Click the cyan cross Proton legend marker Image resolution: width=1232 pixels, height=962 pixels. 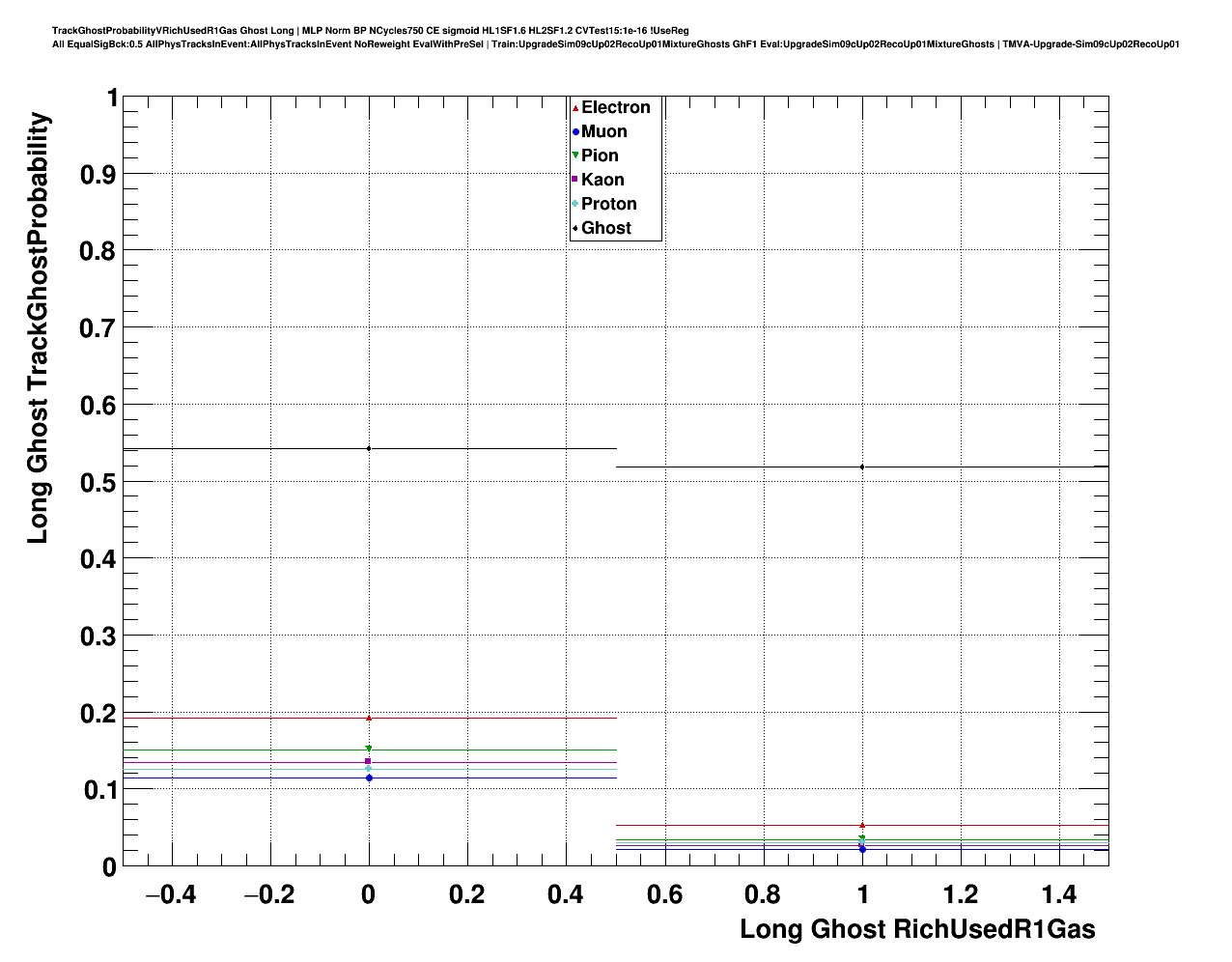574,204
